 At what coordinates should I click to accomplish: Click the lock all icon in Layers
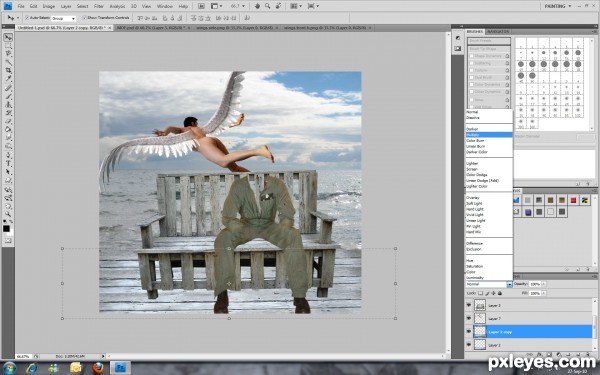pos(499,293)
